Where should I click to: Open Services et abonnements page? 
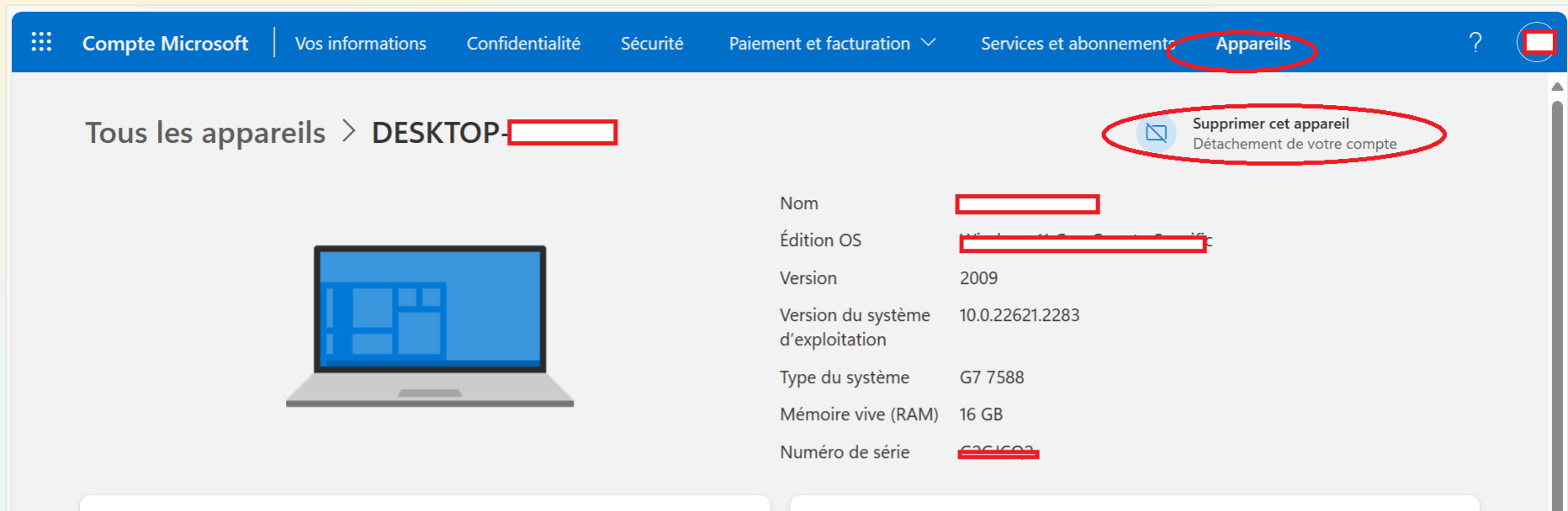coord(1075,44)
